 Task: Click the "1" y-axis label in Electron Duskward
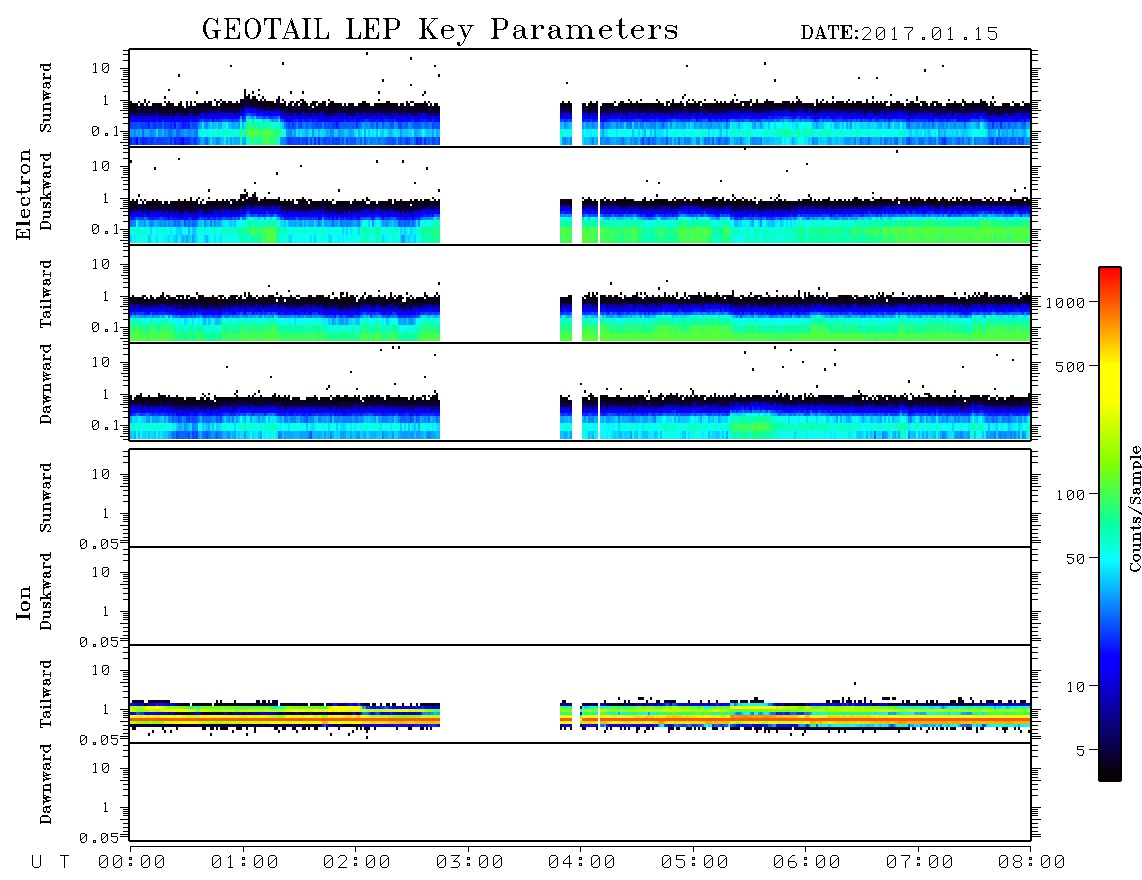(106, 198)
